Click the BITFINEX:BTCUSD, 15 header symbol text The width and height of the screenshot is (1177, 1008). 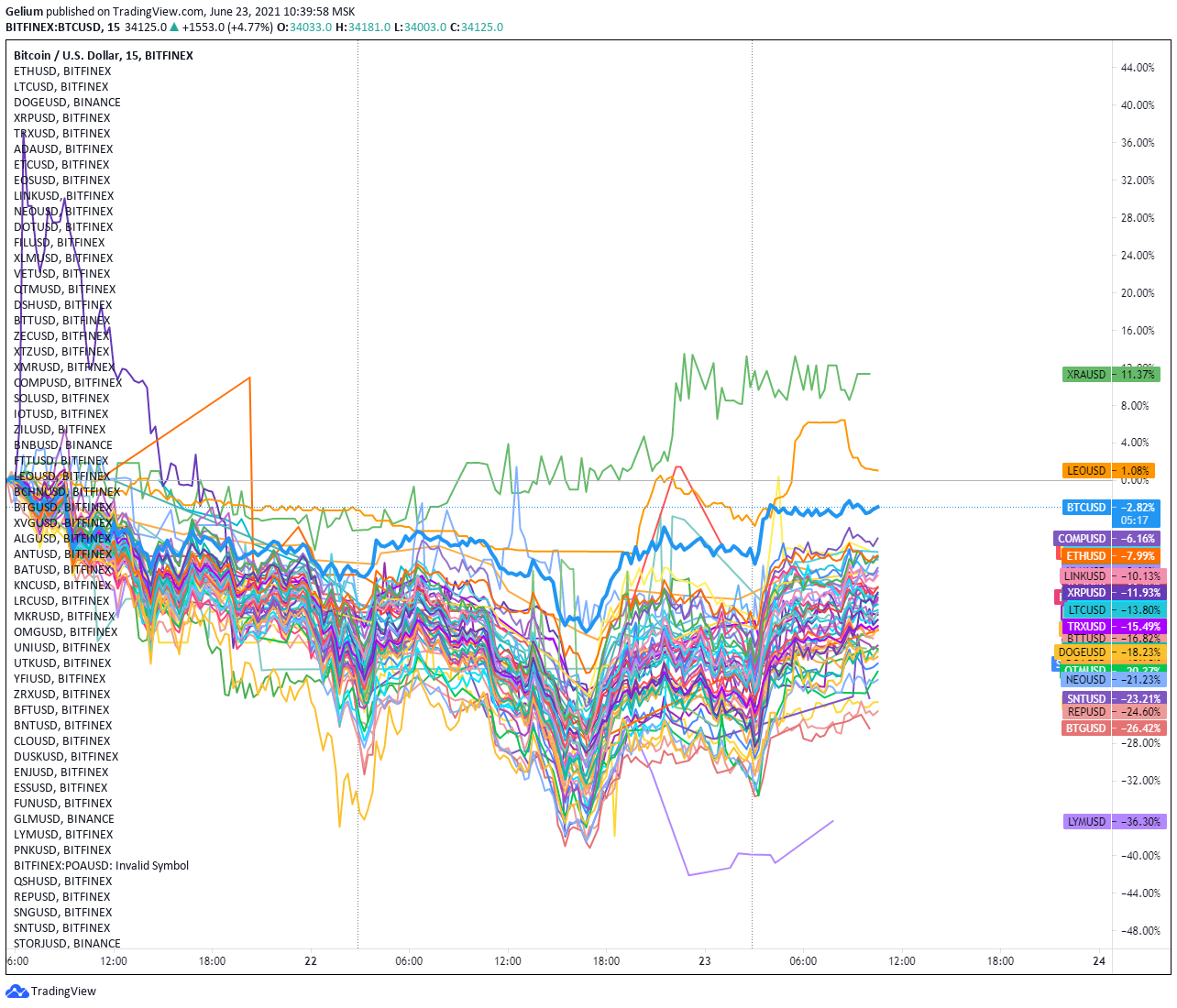pyautogui.click(x=62, y=27)
